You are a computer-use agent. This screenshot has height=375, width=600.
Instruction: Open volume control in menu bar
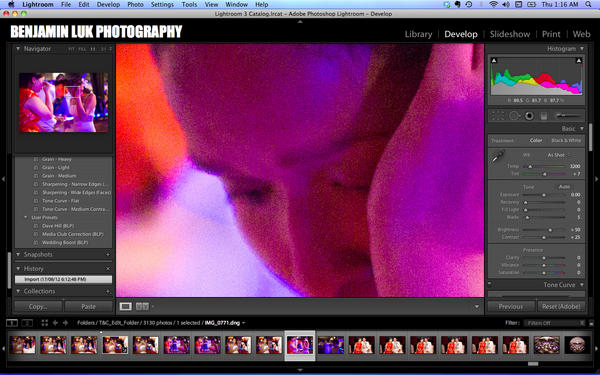(x=506, y=5)
